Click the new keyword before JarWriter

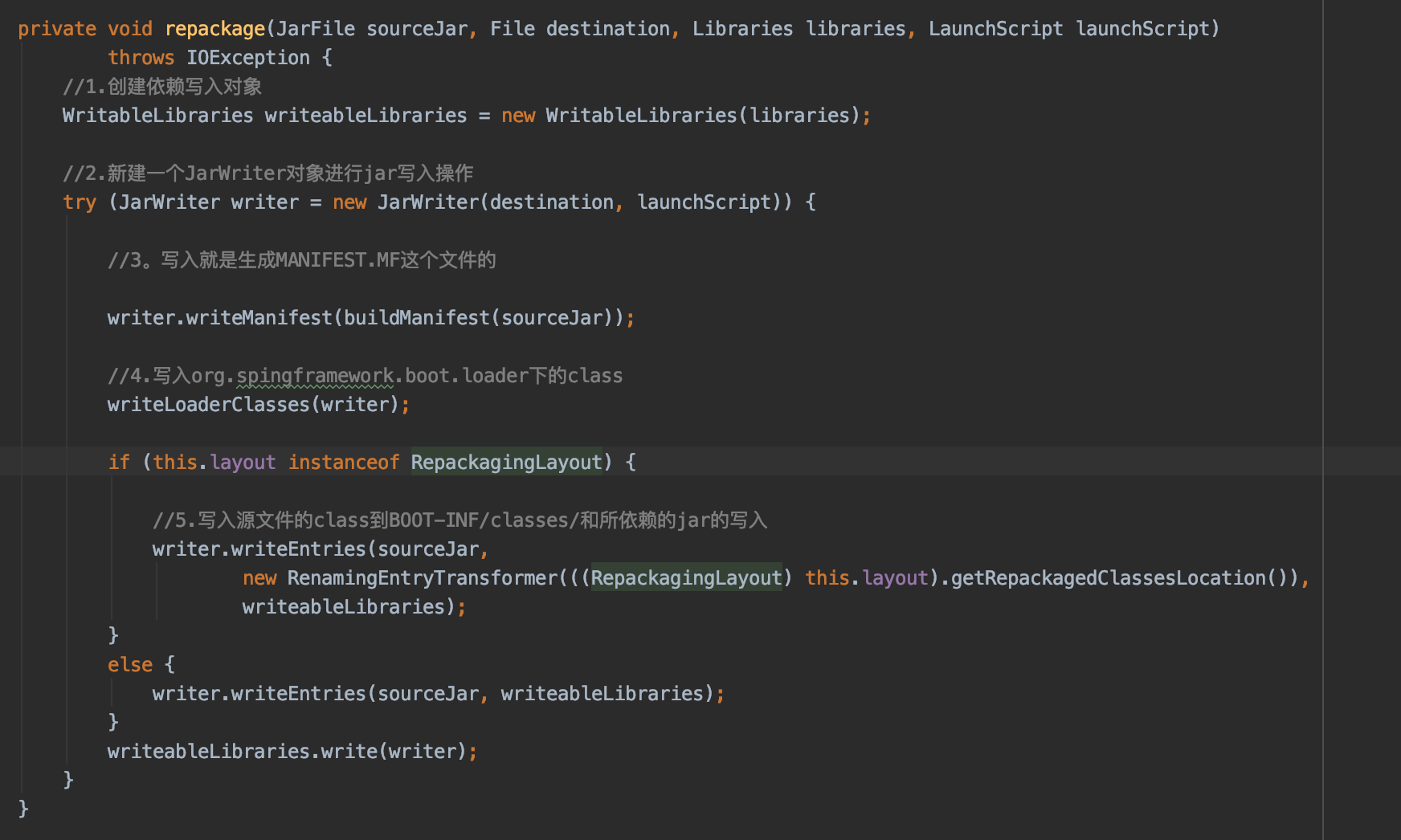(x=349, y=202)
